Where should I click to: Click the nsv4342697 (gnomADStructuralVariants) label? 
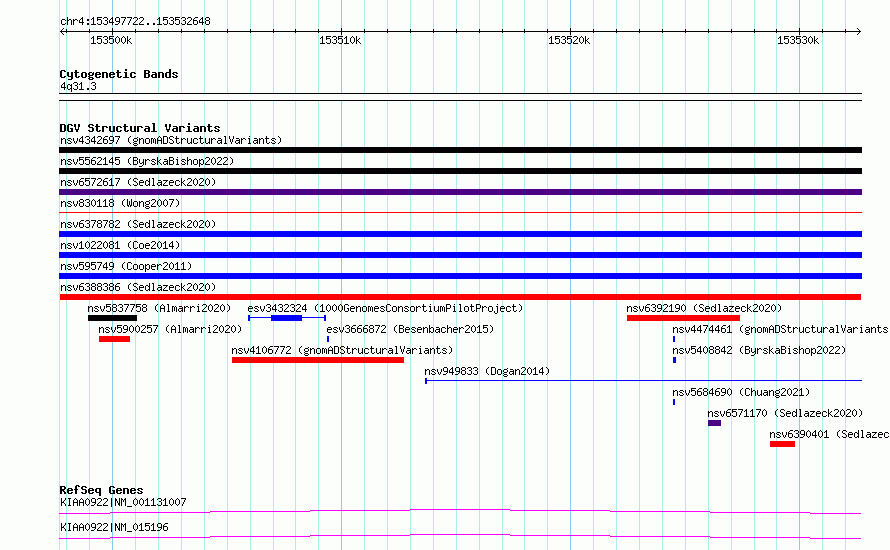coord(171,140)
